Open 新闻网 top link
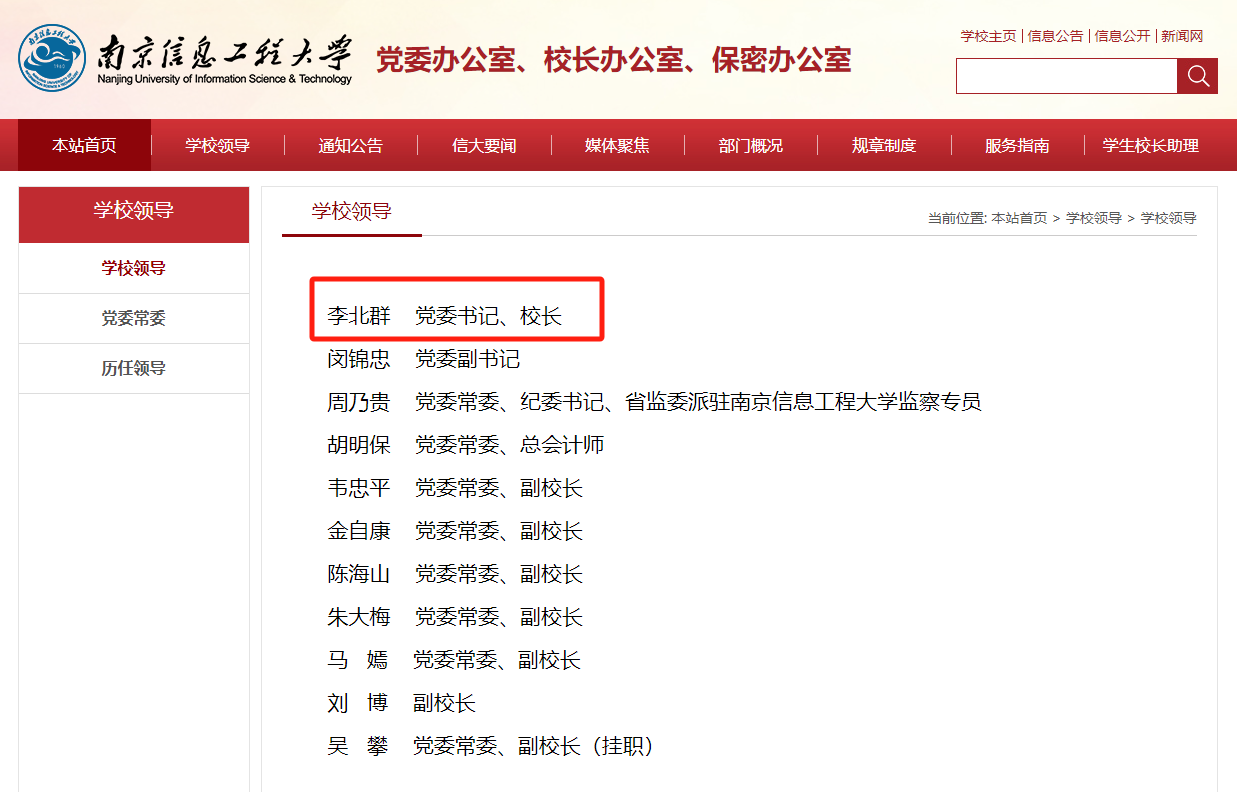1237x792 pixels. point(1182,36)
